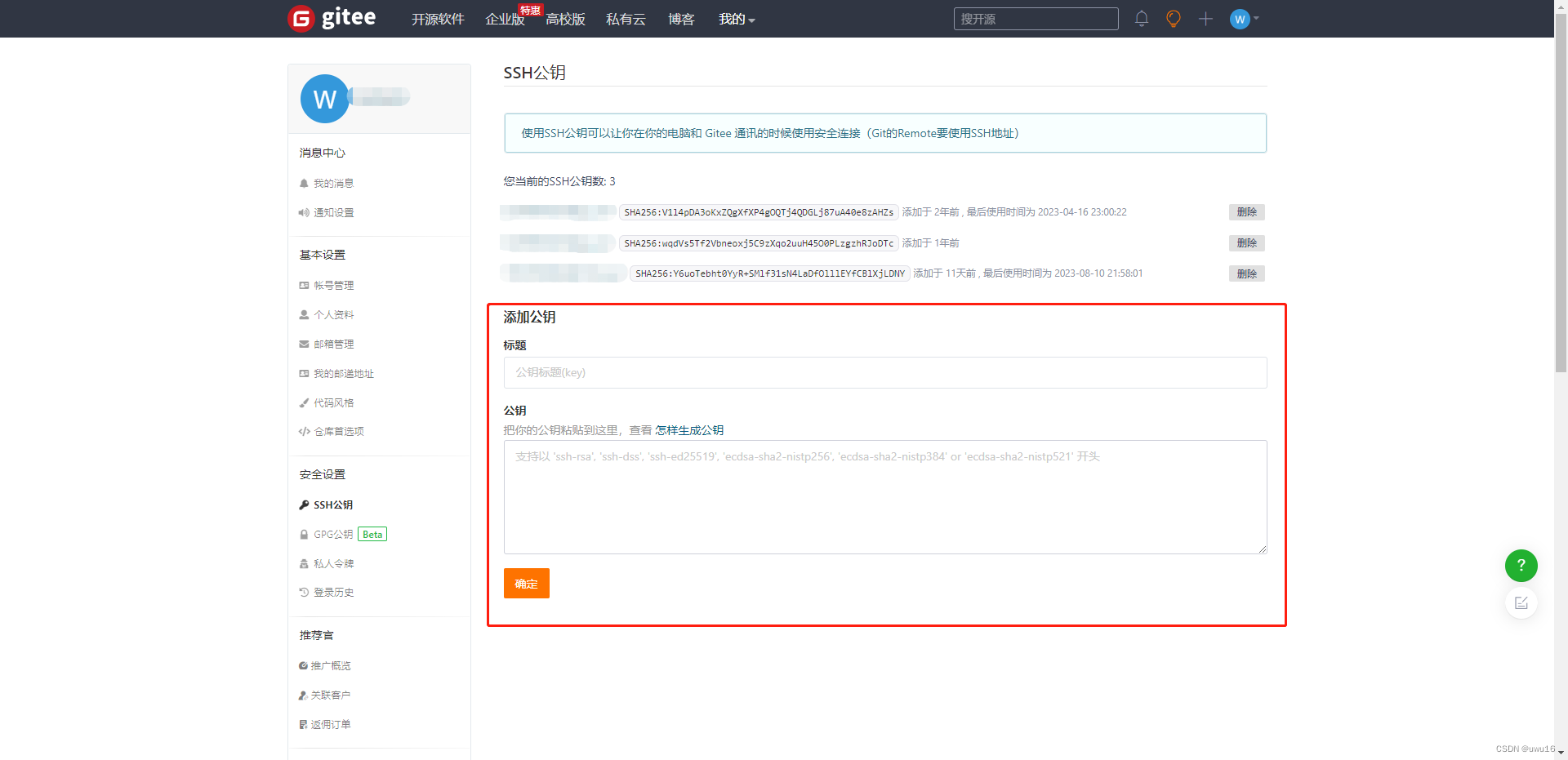
Task: Delete the SSH key added 1年前
Action: [1247, 243]
